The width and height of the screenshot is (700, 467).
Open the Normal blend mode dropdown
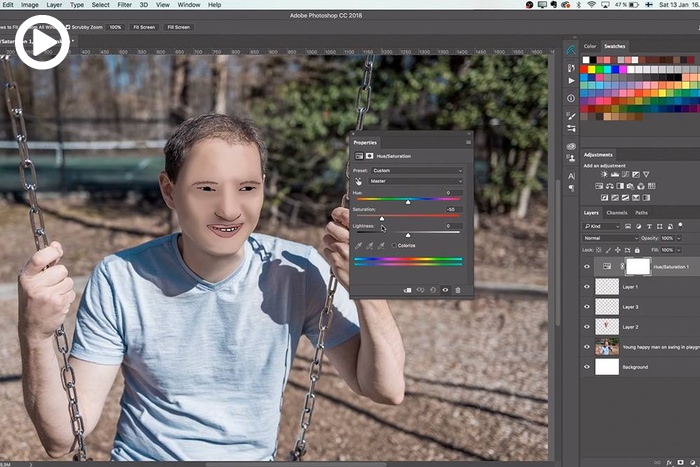point(608,238)
